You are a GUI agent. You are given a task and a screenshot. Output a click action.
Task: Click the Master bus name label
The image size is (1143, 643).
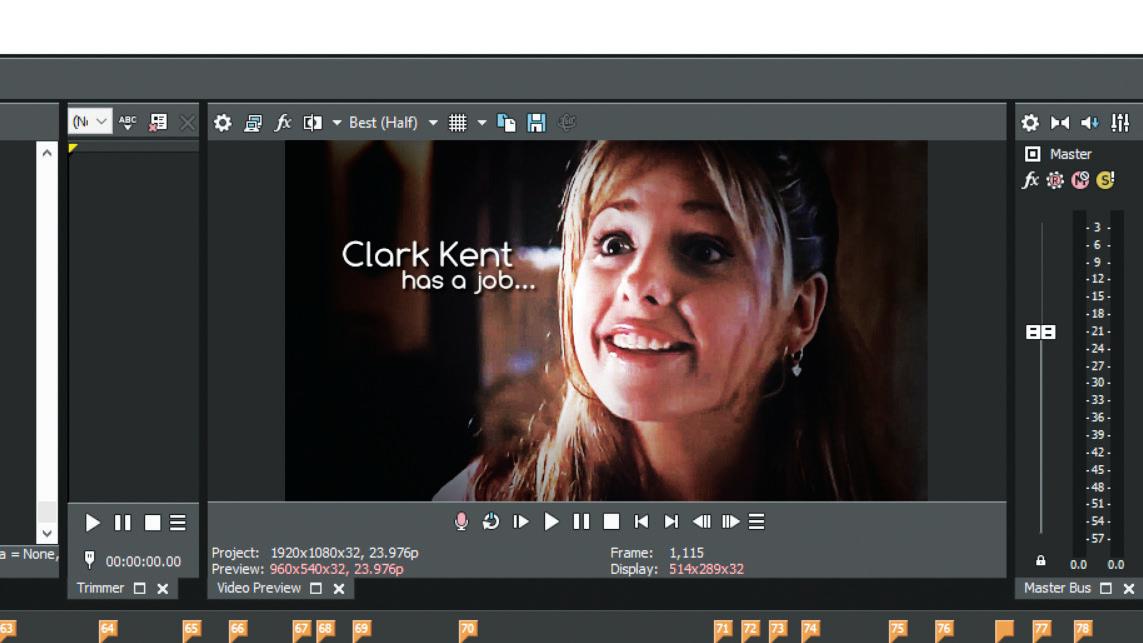(x=1071, y=154)
